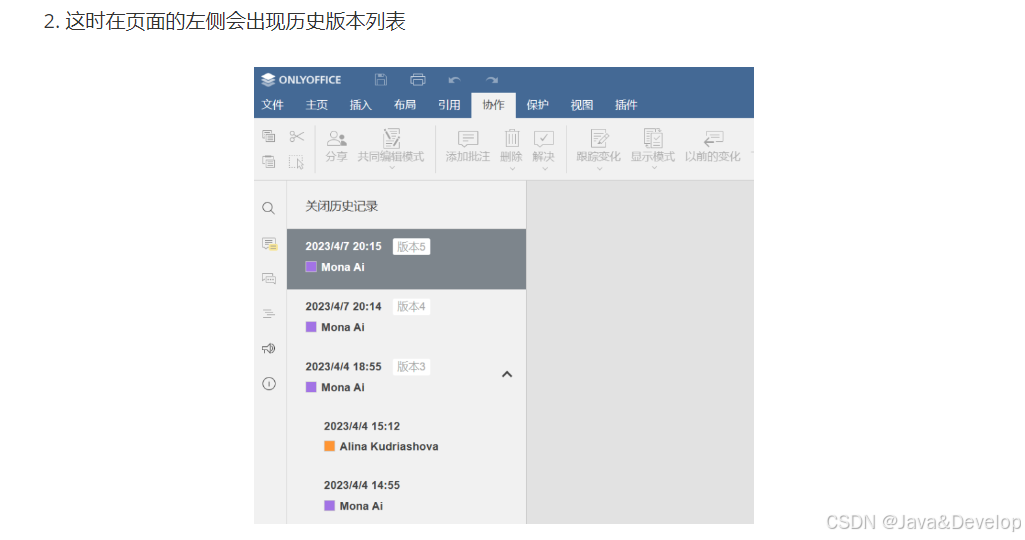Click the 版本5 version badge
Screen dimensions: 1025x540
pyautogui.click(x=411, y=247)
